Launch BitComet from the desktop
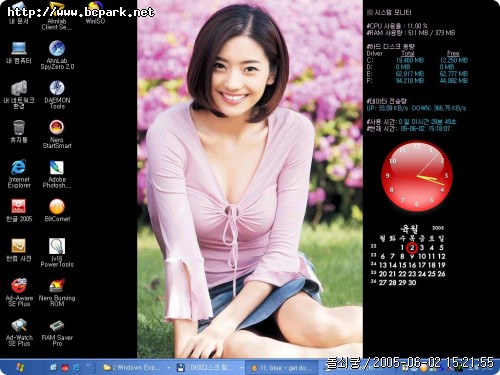Image resolution: width=500 pixels, height=375 pixels. click(57, 211)
